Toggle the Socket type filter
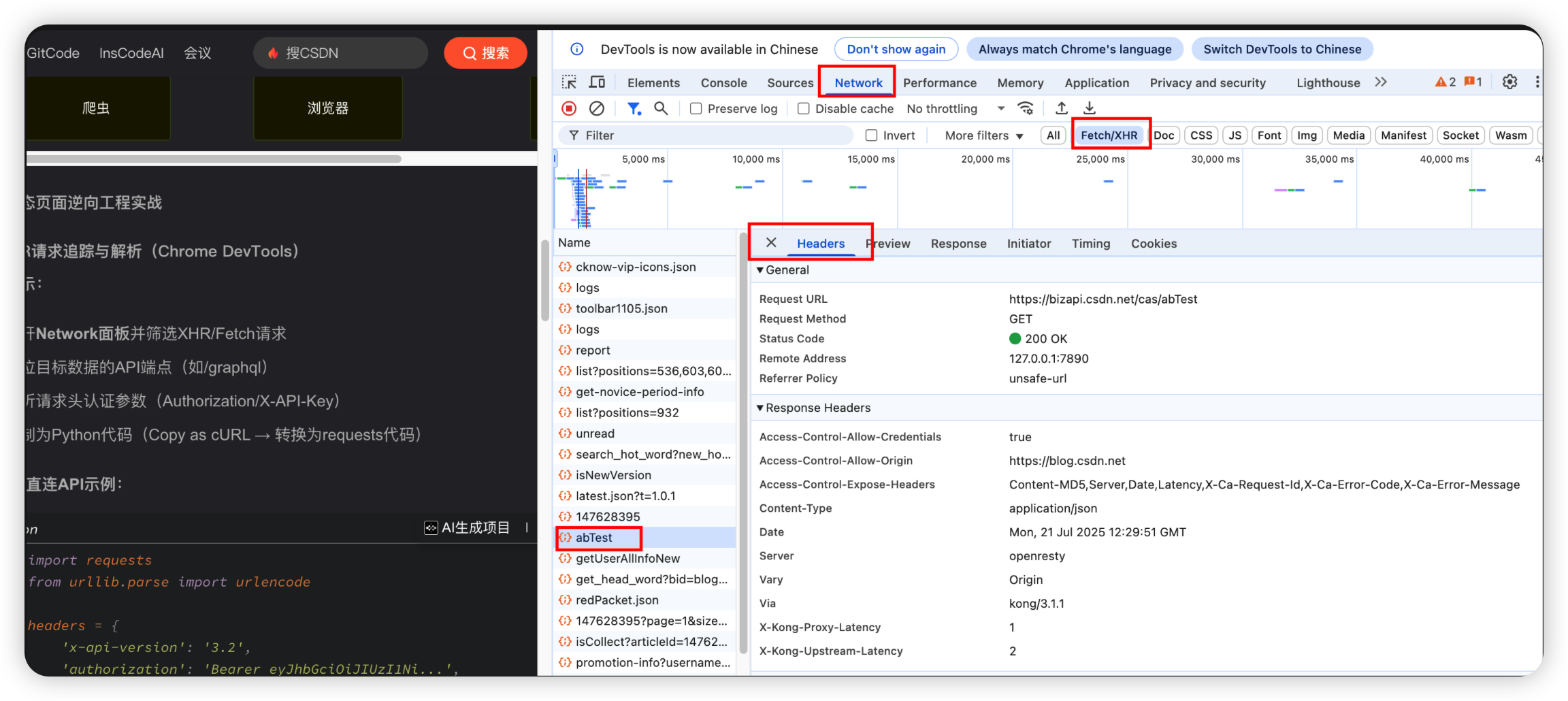The width and height of the screenshot is (1568, 701). pos(1460,135)
